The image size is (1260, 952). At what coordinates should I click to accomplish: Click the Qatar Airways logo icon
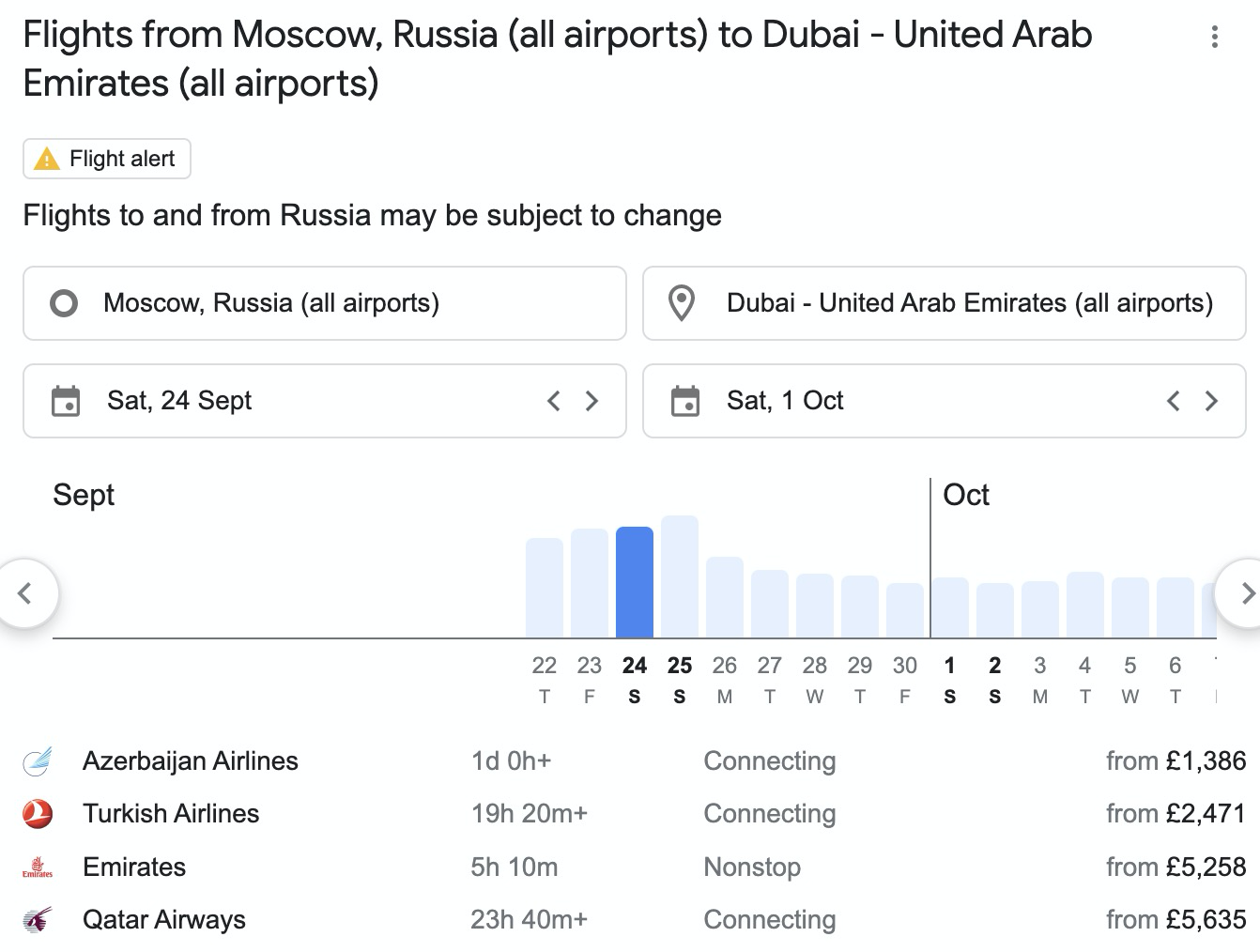click(38, 920)
